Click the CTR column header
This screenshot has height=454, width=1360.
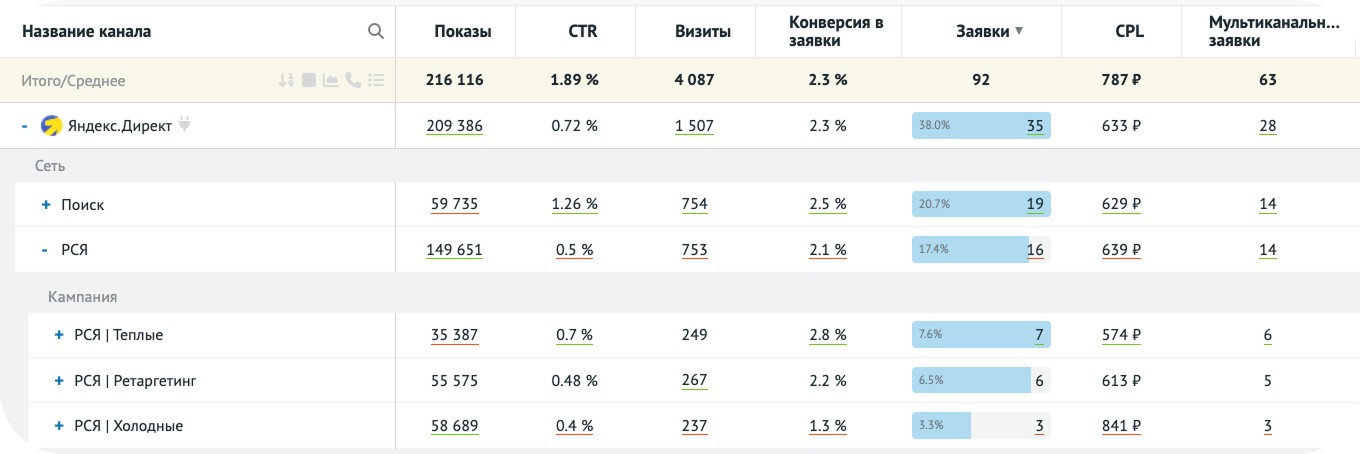[582, 31]
